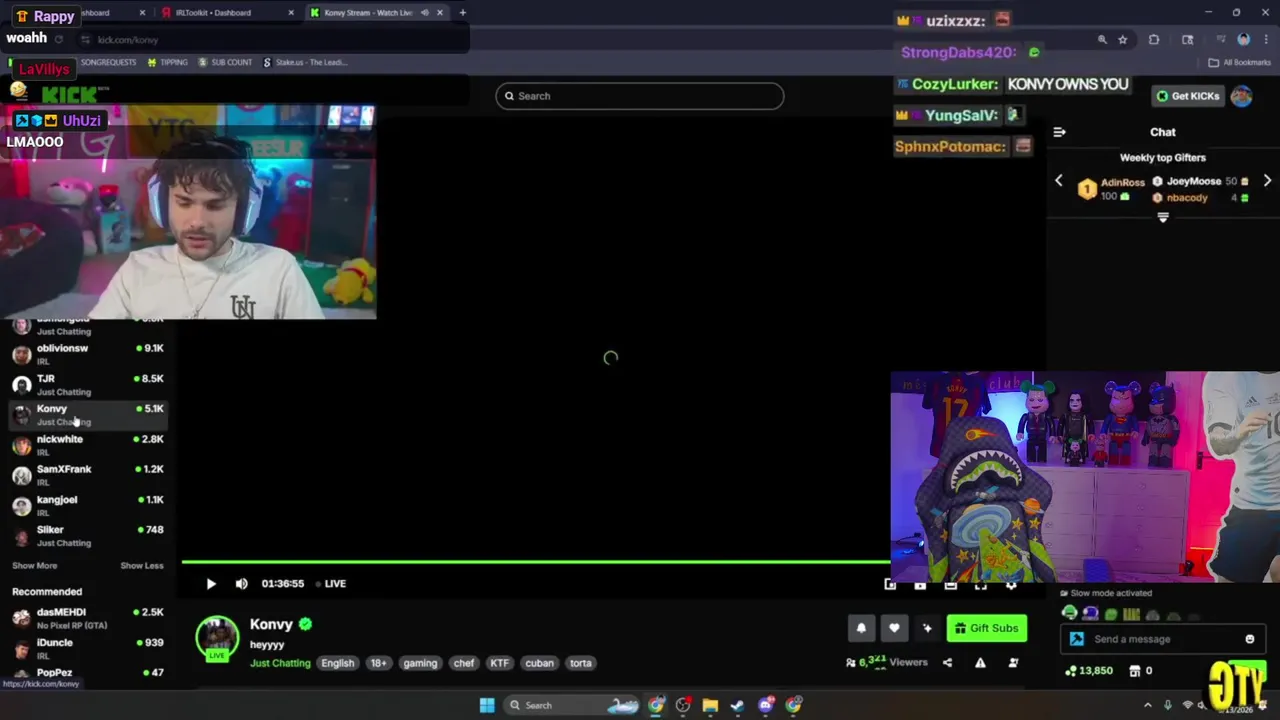Open the All Bookmarks folder

pos(1239,62)
